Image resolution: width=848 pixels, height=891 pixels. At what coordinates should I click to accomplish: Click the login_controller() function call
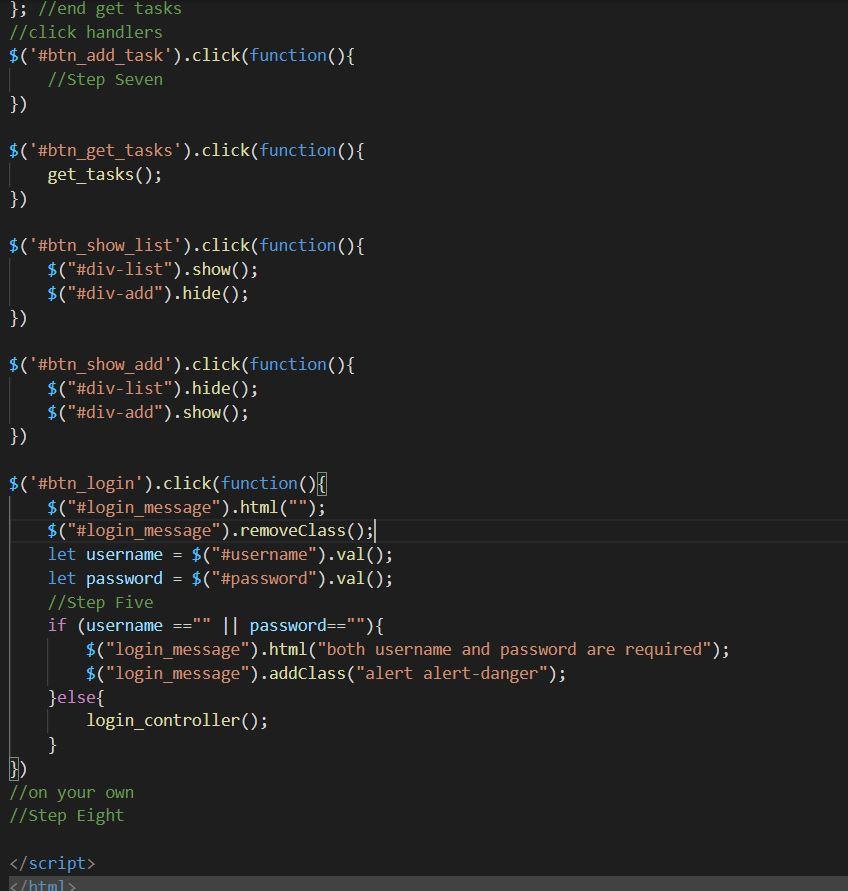click(175, 720)
